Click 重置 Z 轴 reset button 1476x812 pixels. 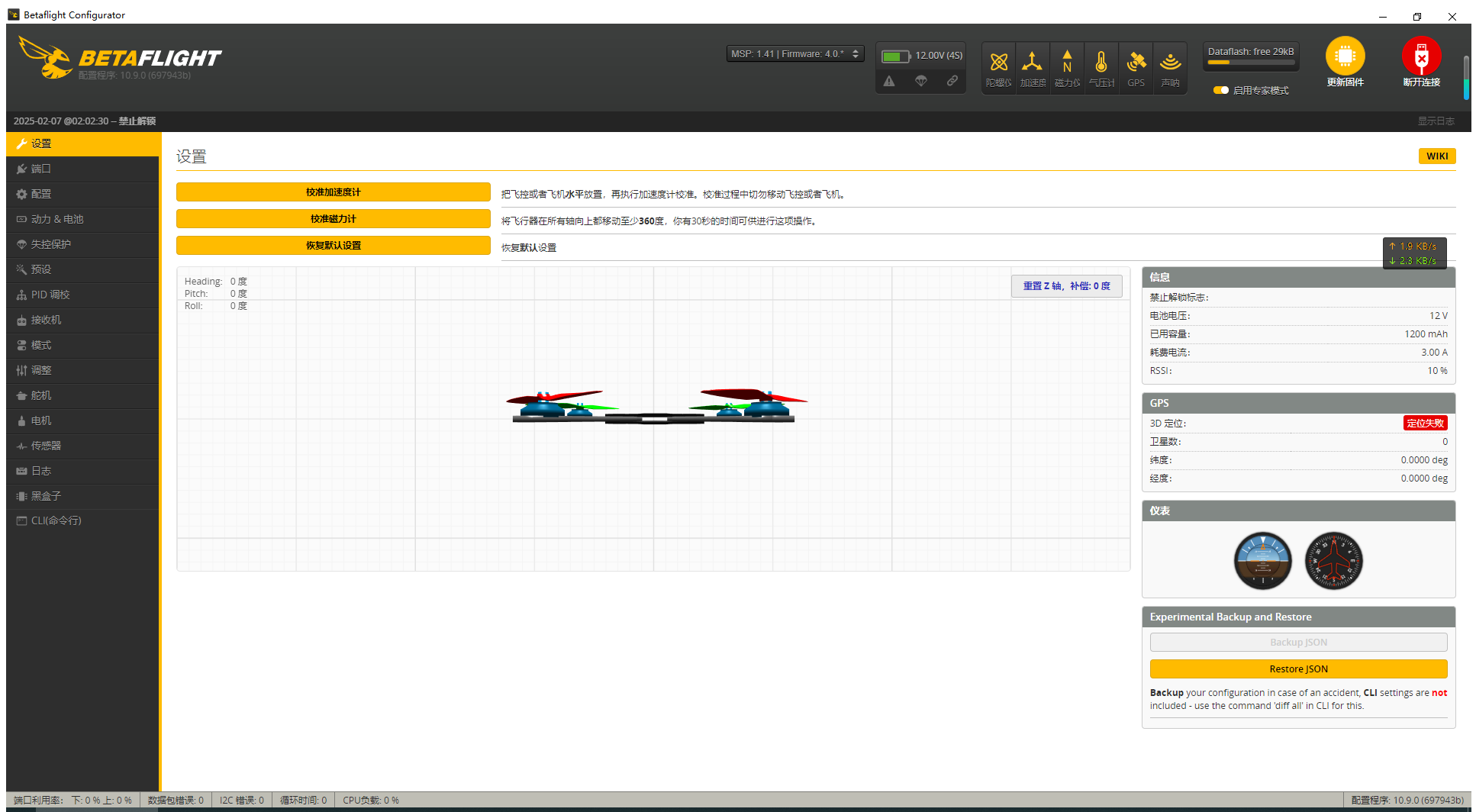point(1067,286)
